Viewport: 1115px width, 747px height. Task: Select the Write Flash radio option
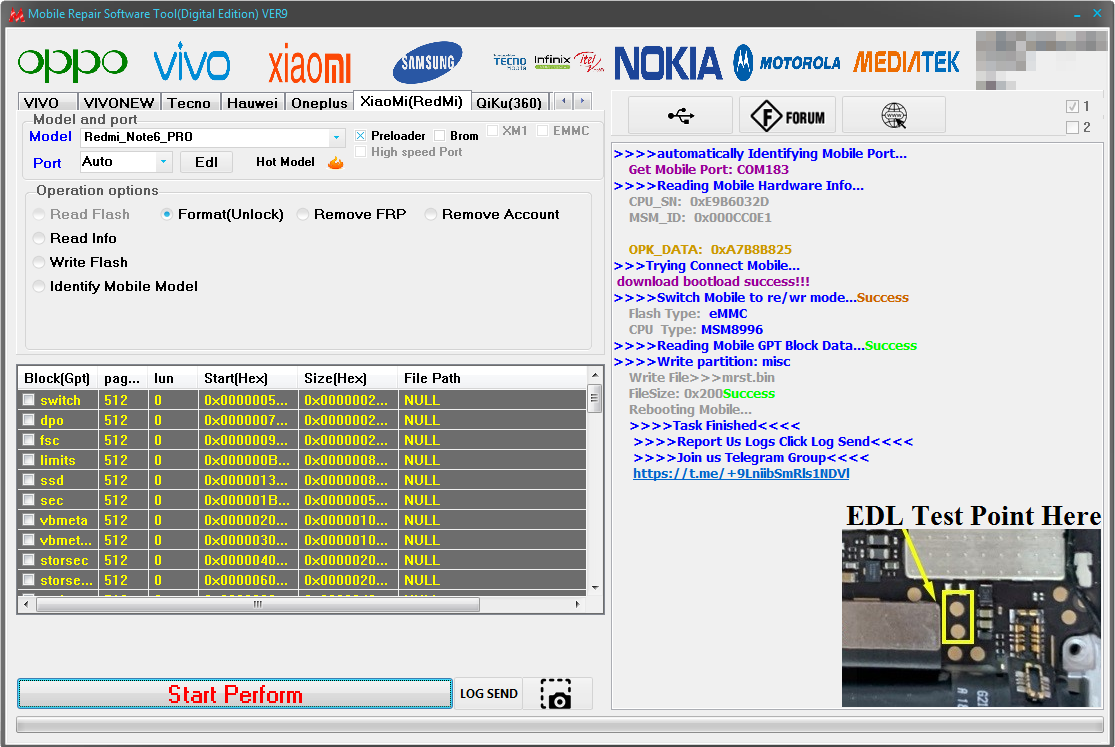point(39,263)
